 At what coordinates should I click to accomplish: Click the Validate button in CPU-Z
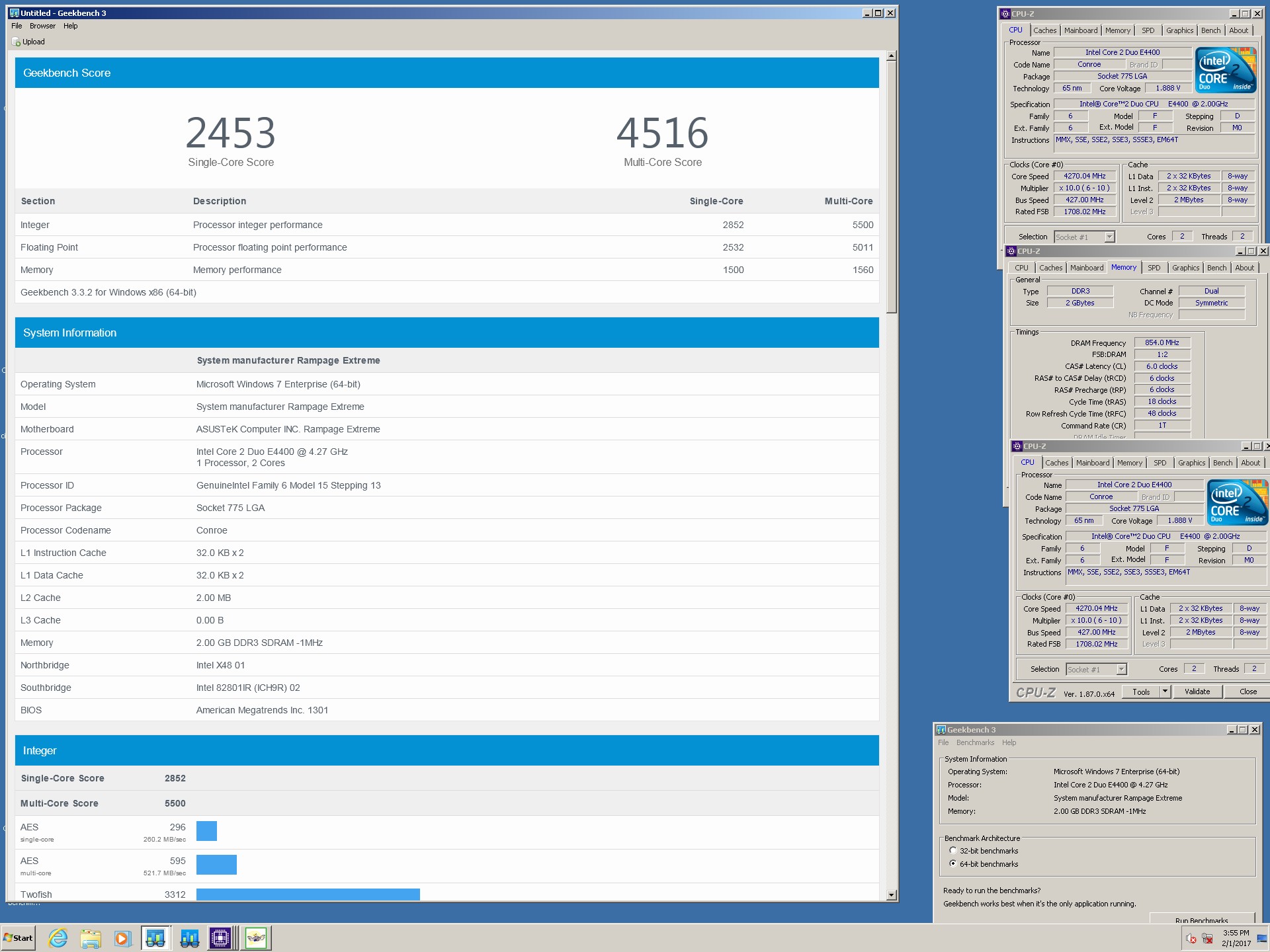(x=1197, y=692)
